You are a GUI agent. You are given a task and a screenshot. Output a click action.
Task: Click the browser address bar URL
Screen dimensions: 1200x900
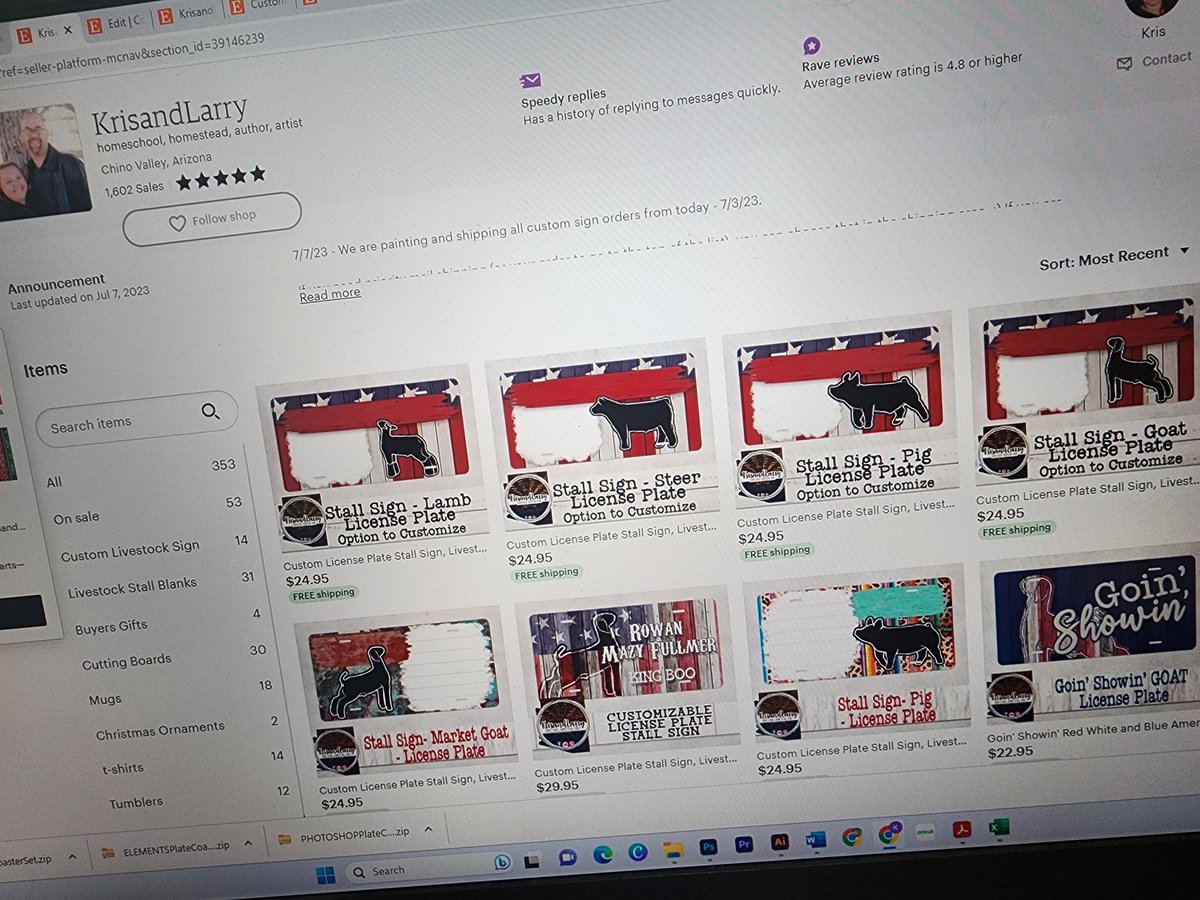[x=132, y=57]
